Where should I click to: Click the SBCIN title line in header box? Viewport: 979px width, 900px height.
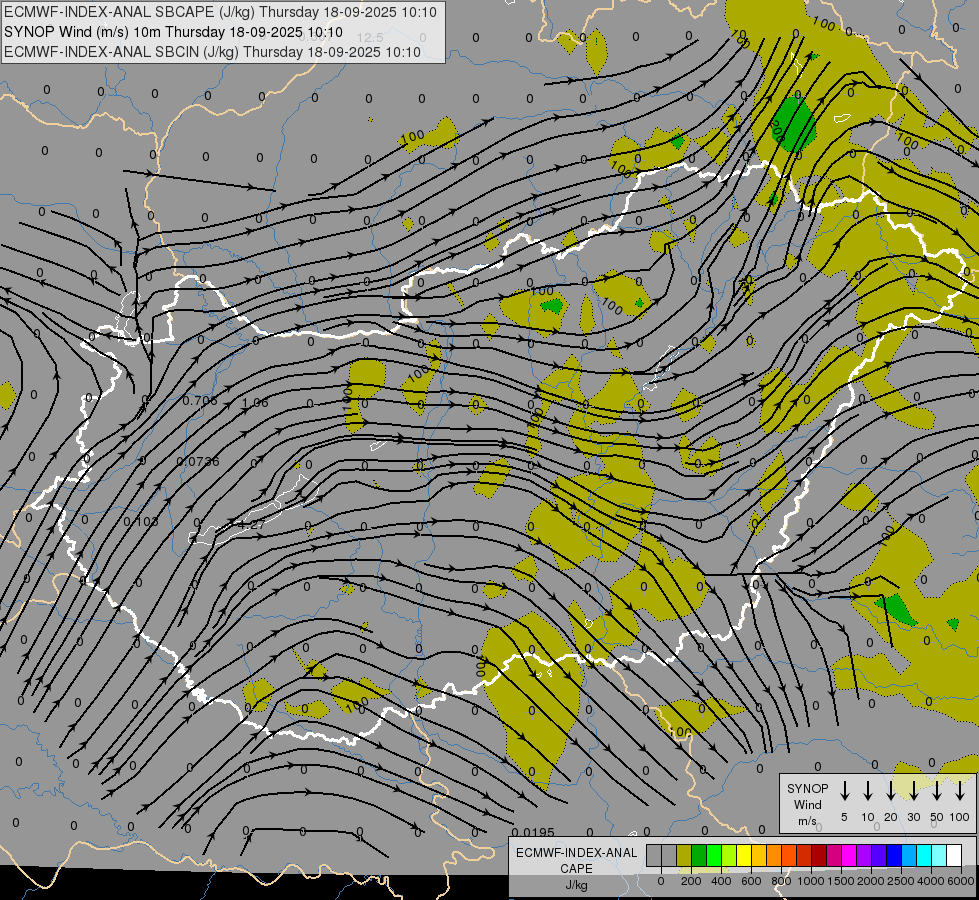point(212,52)
